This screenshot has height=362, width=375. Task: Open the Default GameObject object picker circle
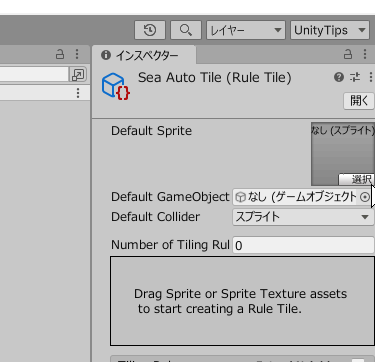(x=365, y=197)
